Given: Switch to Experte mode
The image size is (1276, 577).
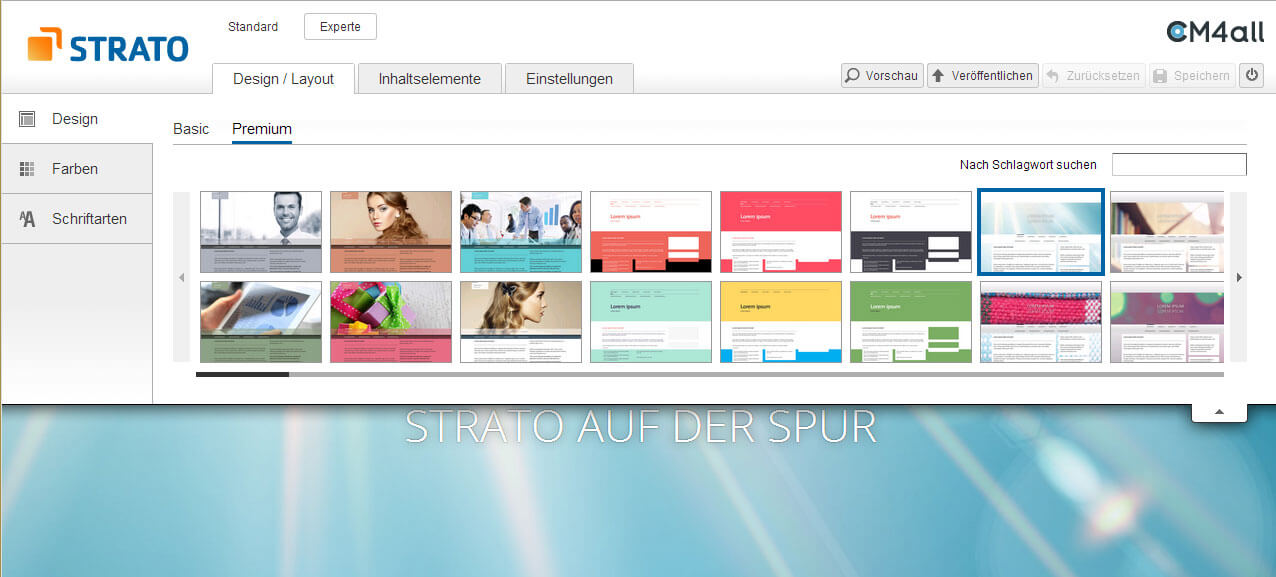Looking at the screenshot, I should (340, 27).
